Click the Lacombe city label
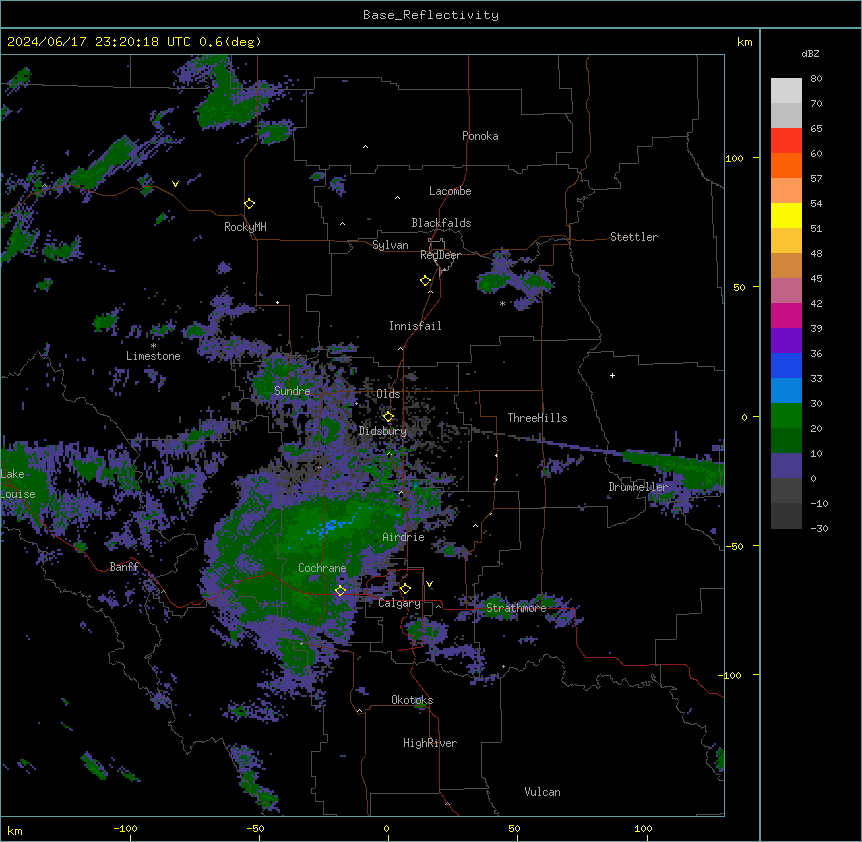Screen dimensions: 862x842 point(450,191)
